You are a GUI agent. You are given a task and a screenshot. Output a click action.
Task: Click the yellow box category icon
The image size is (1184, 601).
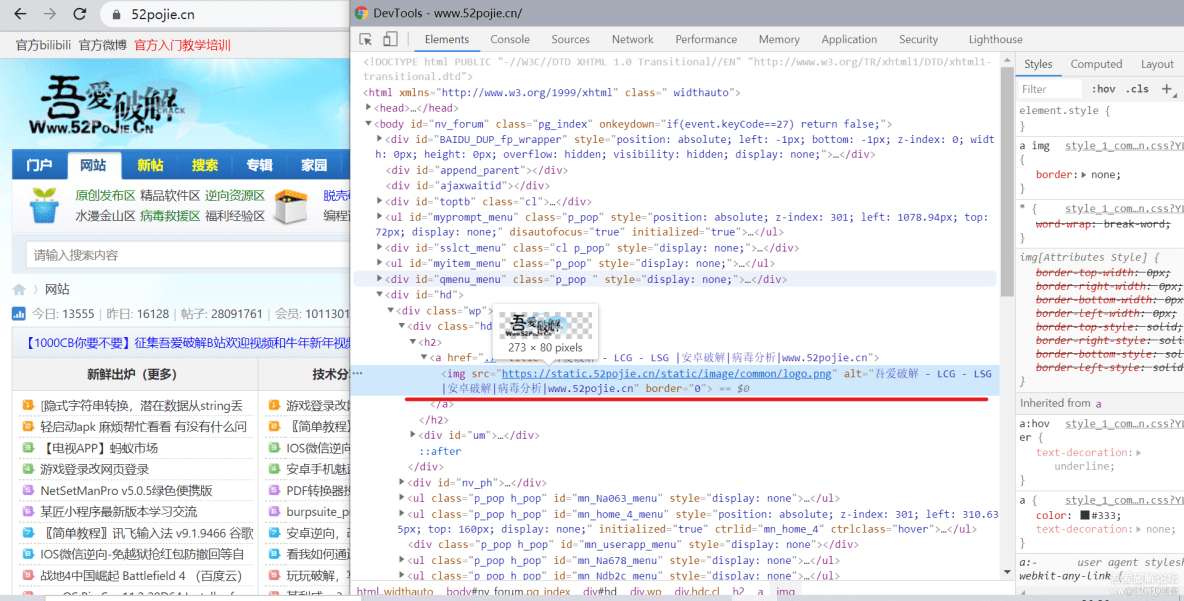[290, 207]
